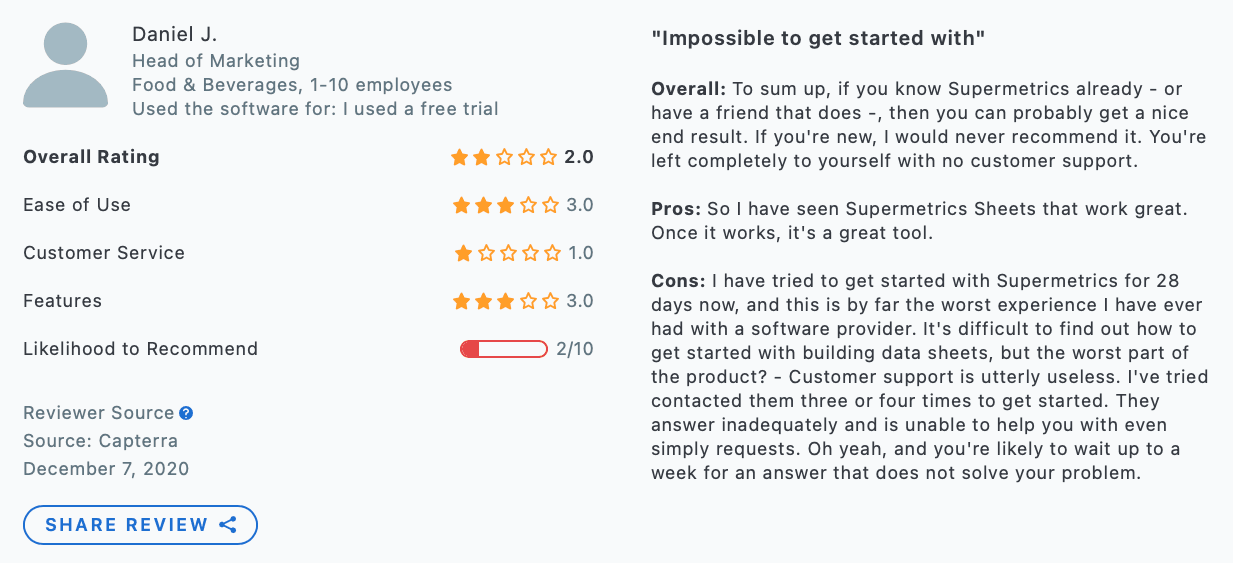Click the Reviewer Source label
Screen dimensions: 1233x563
(x=99, y=413)
